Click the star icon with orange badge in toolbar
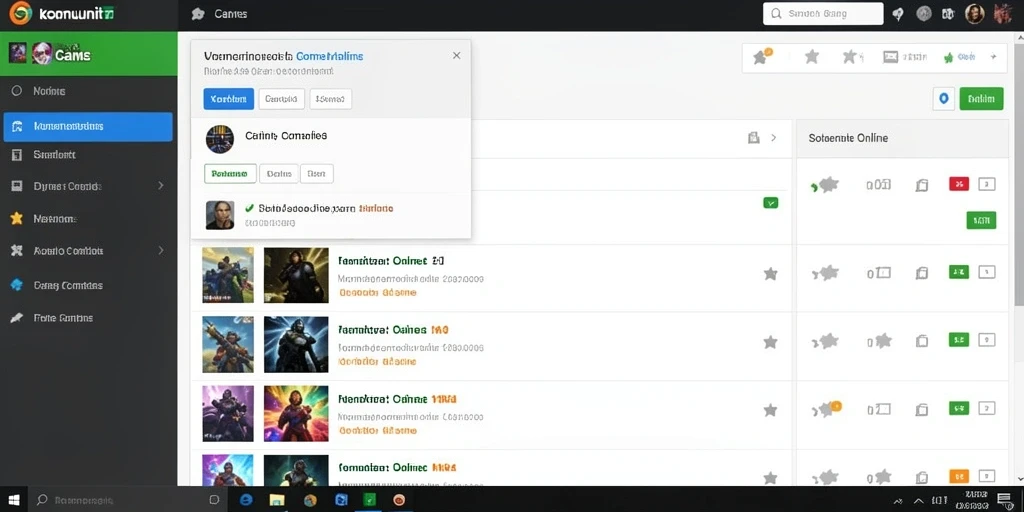The height and width of the screenshot is (512, 1024). click(x=762, y=57)
